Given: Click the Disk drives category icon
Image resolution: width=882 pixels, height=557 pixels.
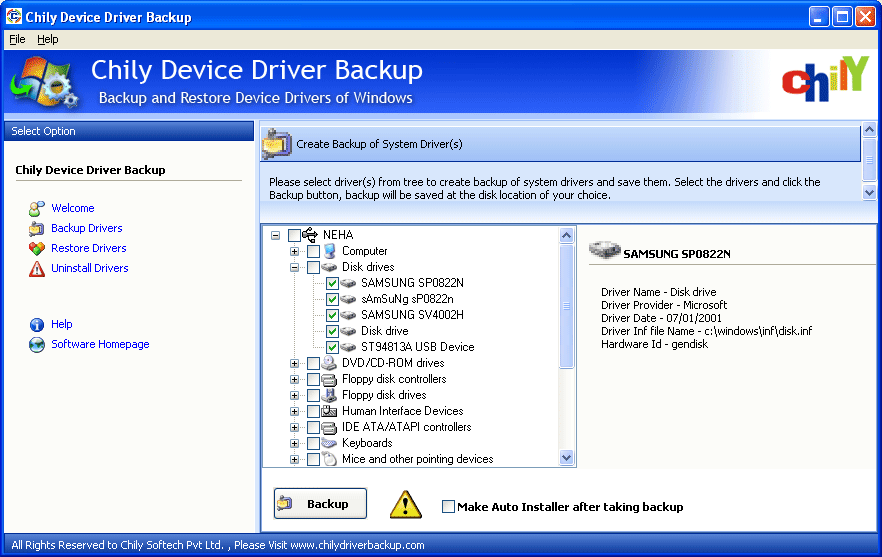Looking at the screenshot, I should pyautogui.click(x=330, y=267).
